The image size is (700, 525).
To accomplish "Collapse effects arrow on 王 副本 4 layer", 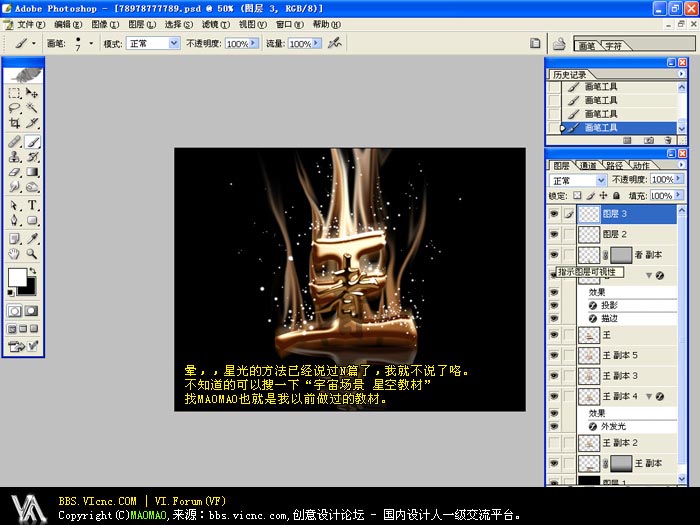I will coord(650,397).
